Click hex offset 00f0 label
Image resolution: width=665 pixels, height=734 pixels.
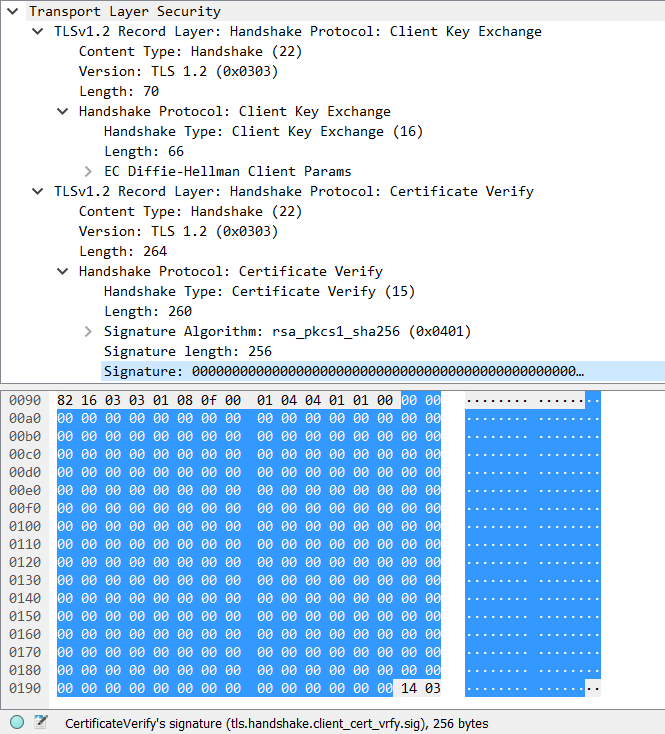tap(25, 508)
